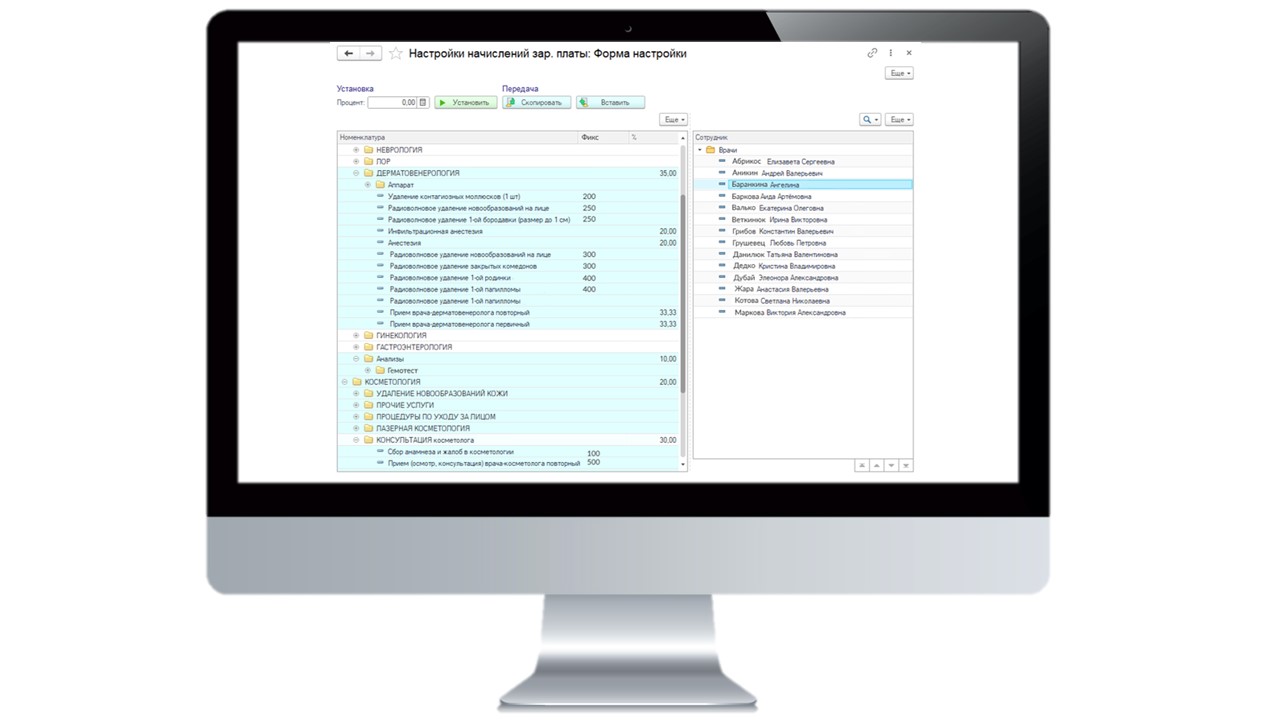Go back with the left arrow button
Screen dimensions: 1280x720
tap(348, 54)
